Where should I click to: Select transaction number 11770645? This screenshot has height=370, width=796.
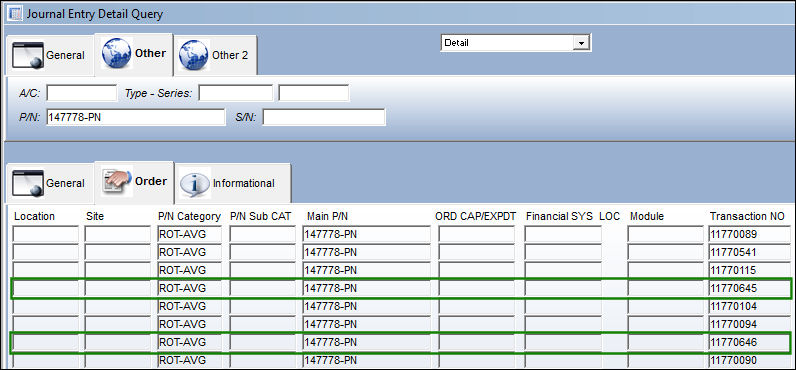point(750,288)
